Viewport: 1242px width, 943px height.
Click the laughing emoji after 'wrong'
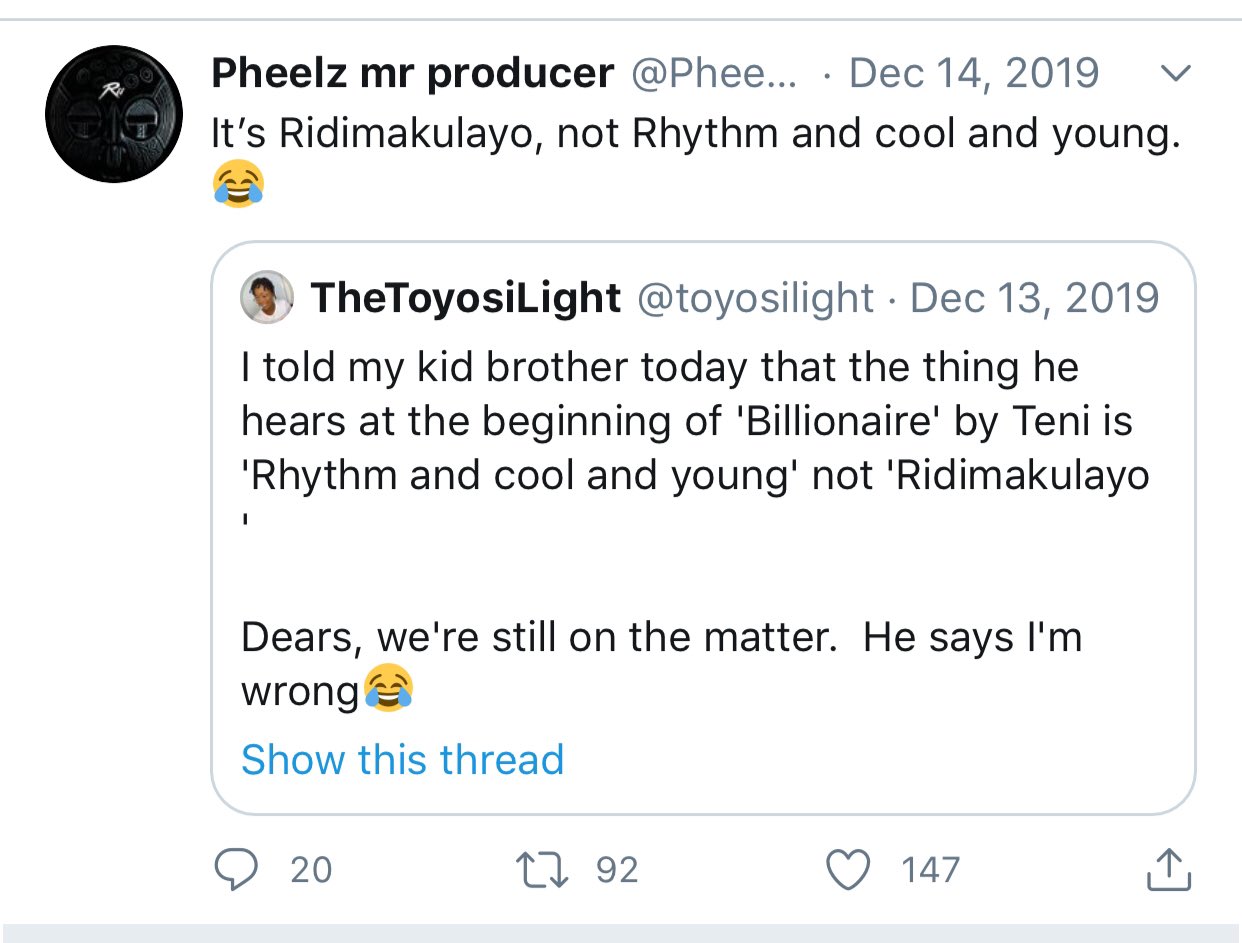pos(388,690)
